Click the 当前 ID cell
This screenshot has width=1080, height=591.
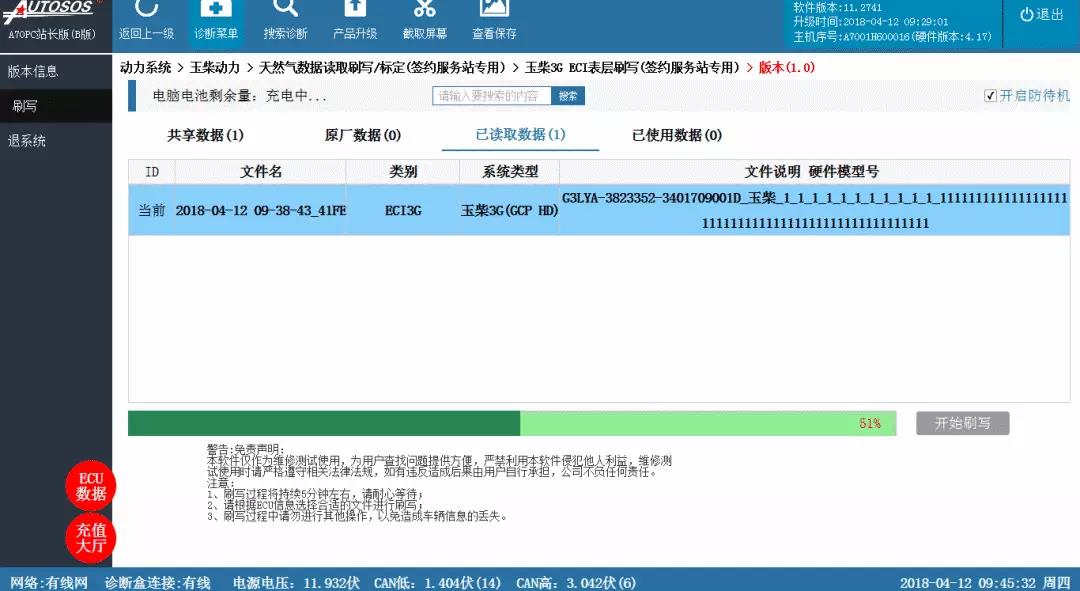[x=152, y=211]
